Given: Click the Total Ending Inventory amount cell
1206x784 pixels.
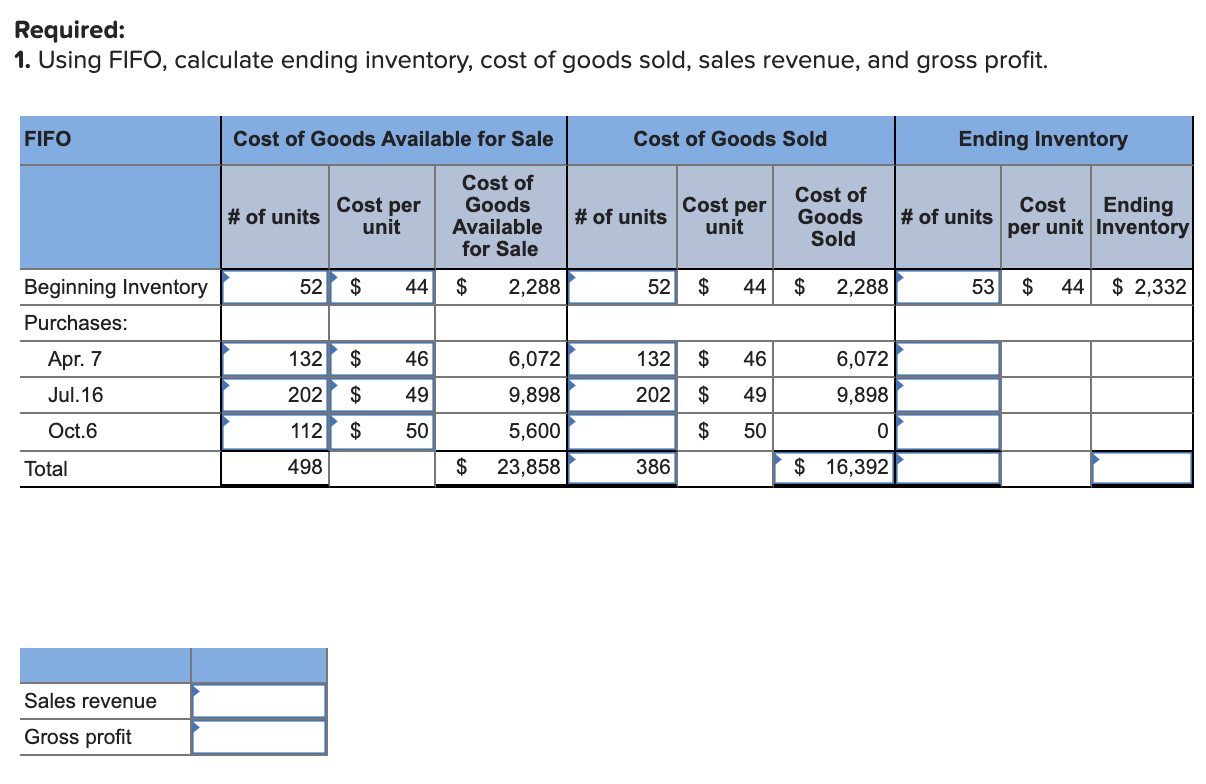Looking at the screenshot, I should click(1141, 467).
